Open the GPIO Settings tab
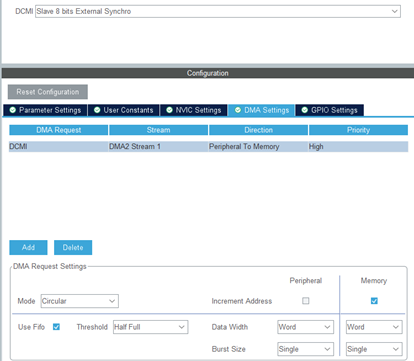The width and height of the screenshot is (414, 361). pyautogui.click(x=329, y=110)
